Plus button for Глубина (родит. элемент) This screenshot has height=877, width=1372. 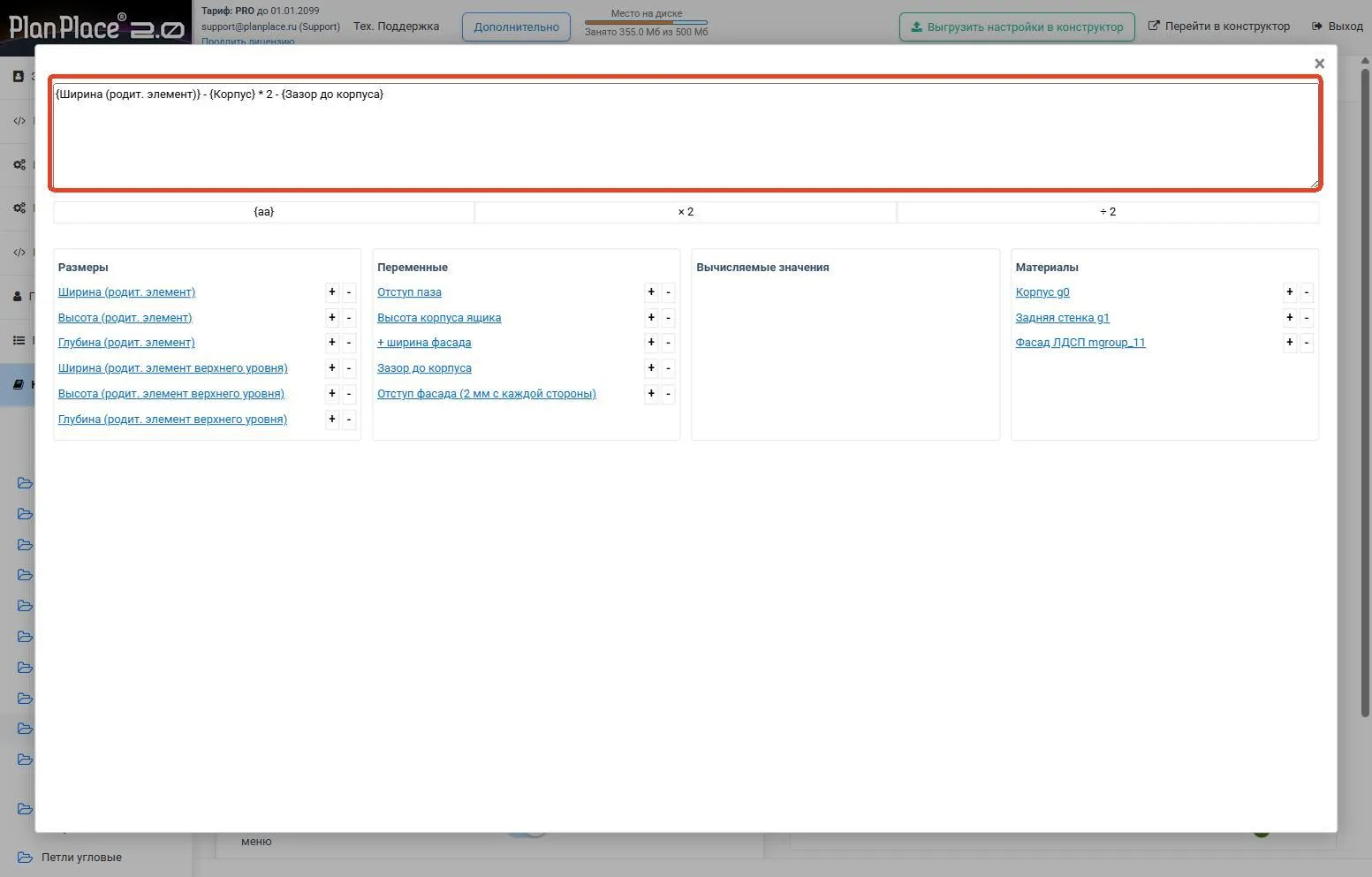[x=332, y=343]
